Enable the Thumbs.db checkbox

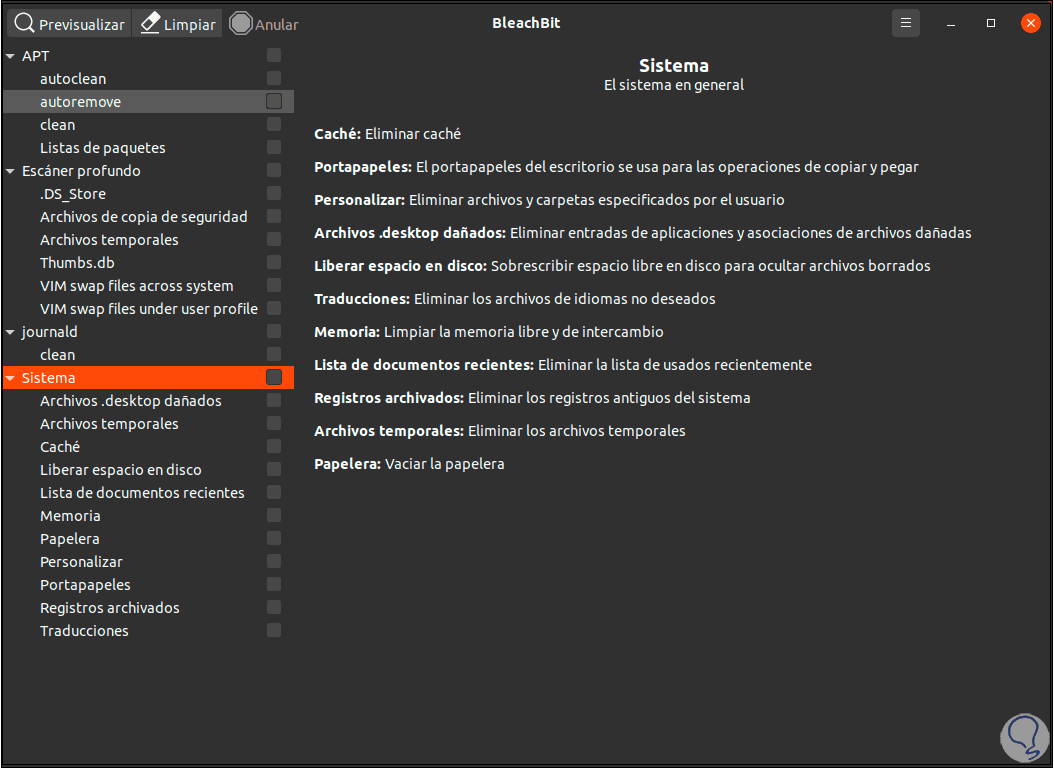pyautogui.click(x=274, y=262)
